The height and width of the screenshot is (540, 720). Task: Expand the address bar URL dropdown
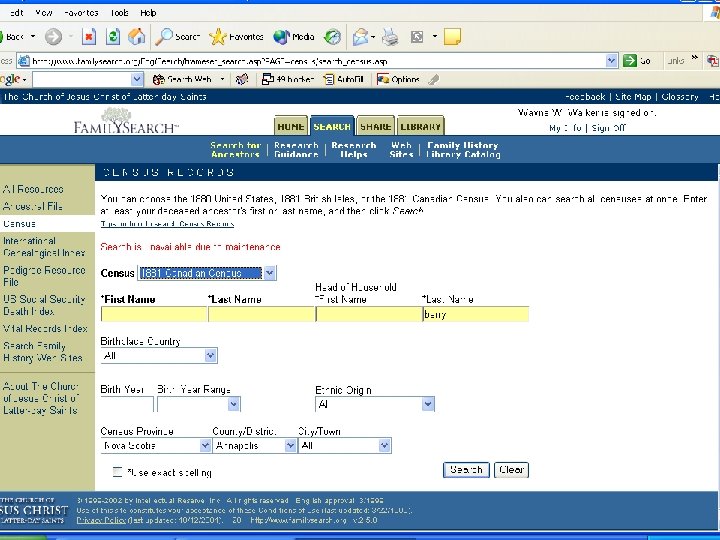[611, 61]
